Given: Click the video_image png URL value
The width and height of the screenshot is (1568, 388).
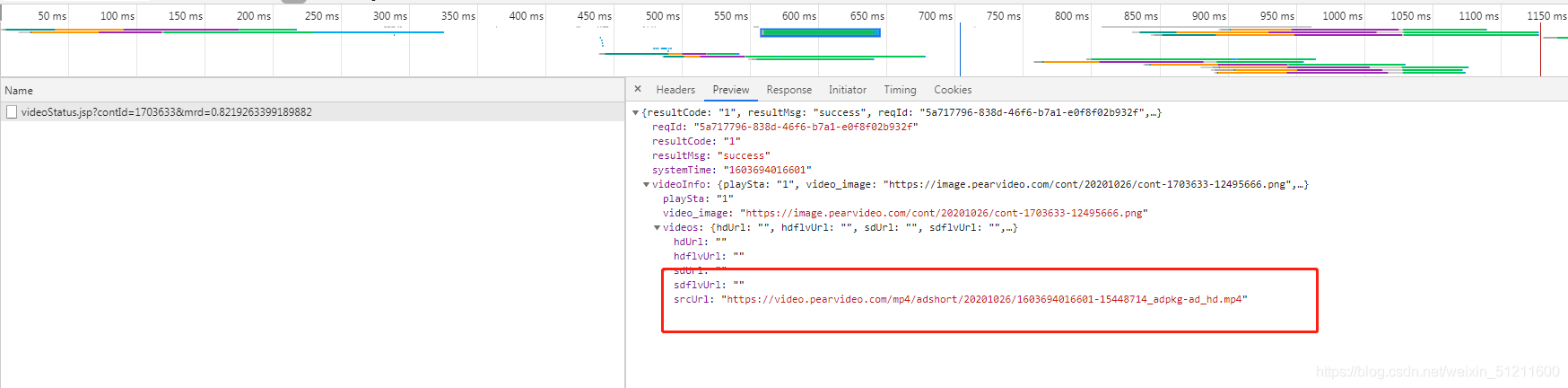Looking at the screenshot, I should point(944,213).
